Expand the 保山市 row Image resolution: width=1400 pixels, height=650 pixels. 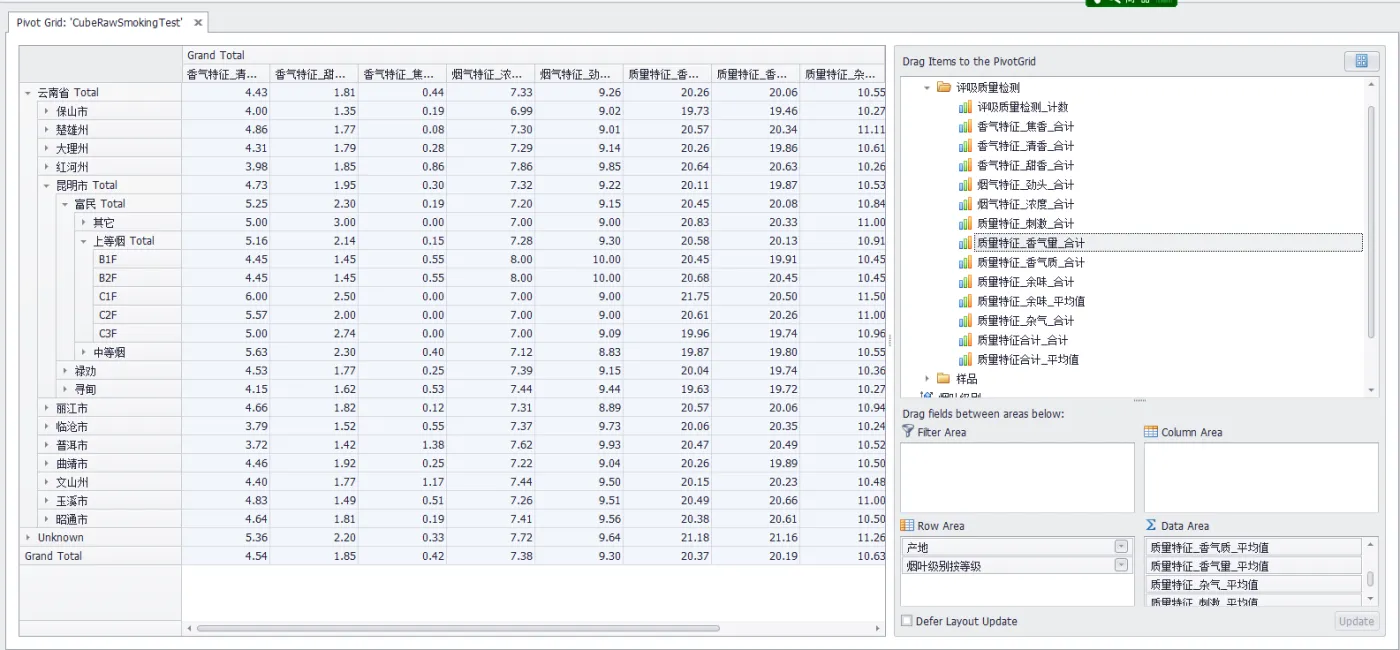(x=46, y=111)
